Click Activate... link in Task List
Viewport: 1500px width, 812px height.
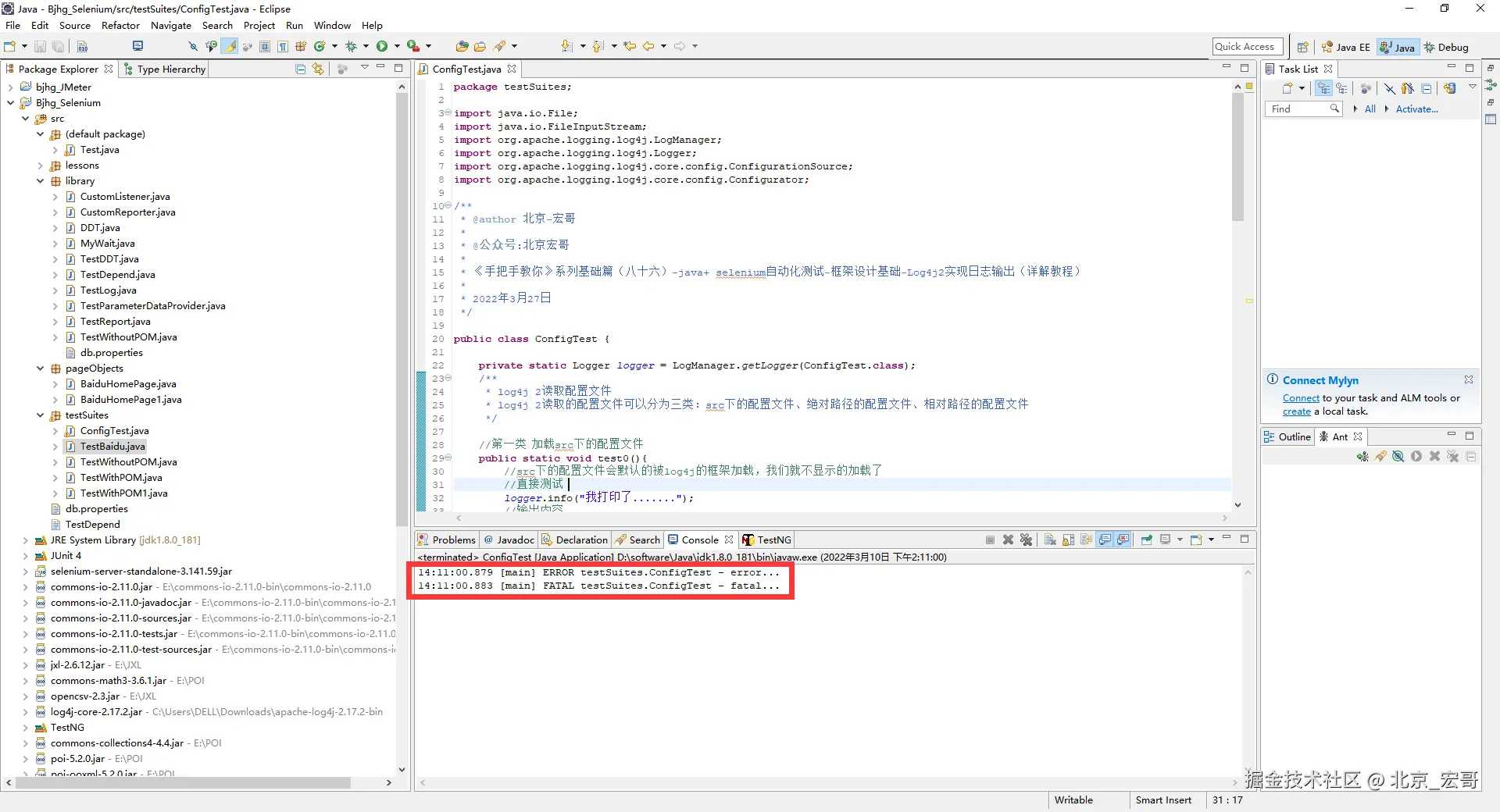tap(1416, 109)
